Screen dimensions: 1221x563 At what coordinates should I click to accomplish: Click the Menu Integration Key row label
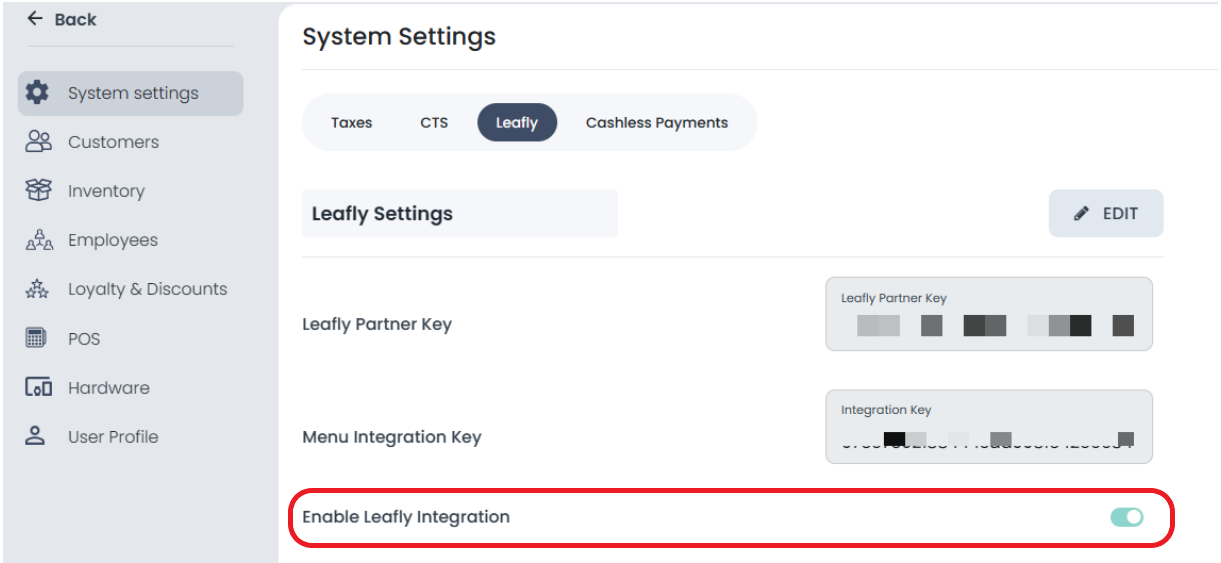tap(392, 437)
